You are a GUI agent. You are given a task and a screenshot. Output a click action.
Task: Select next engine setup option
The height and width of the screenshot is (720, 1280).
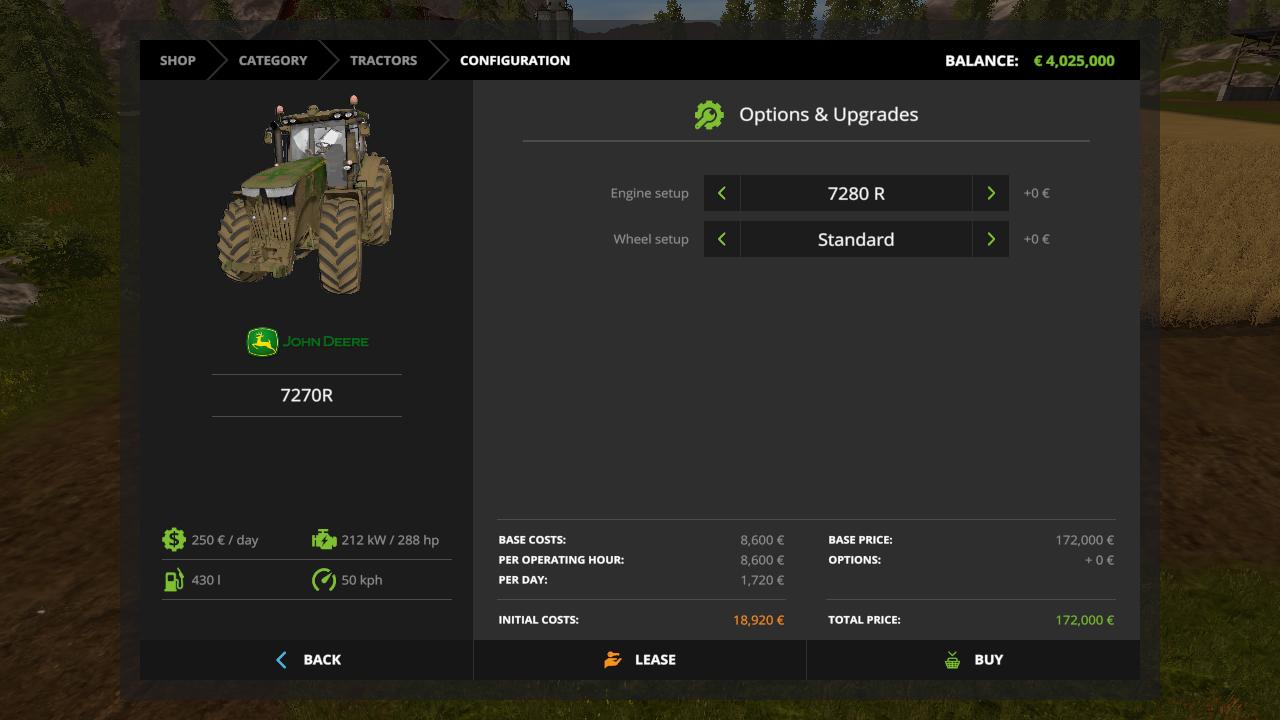pyautogui.click(x=990, y=193)
